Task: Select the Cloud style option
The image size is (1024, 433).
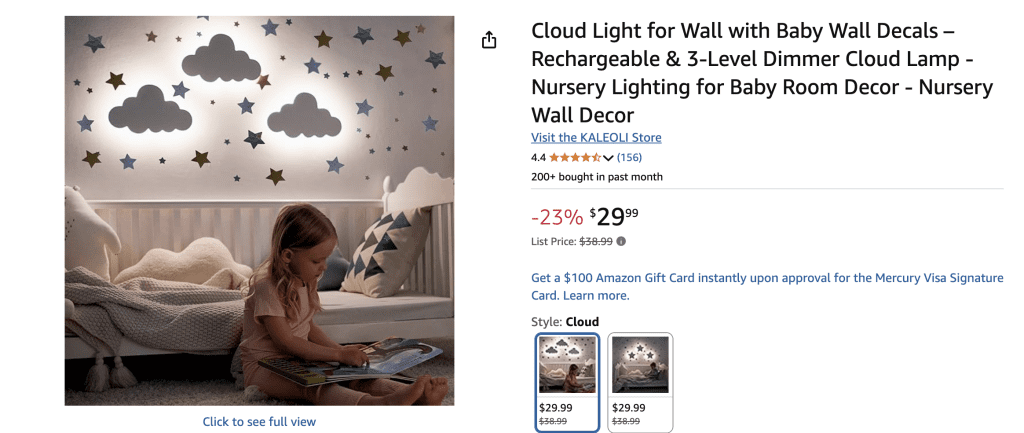Action: click(567, 382)
